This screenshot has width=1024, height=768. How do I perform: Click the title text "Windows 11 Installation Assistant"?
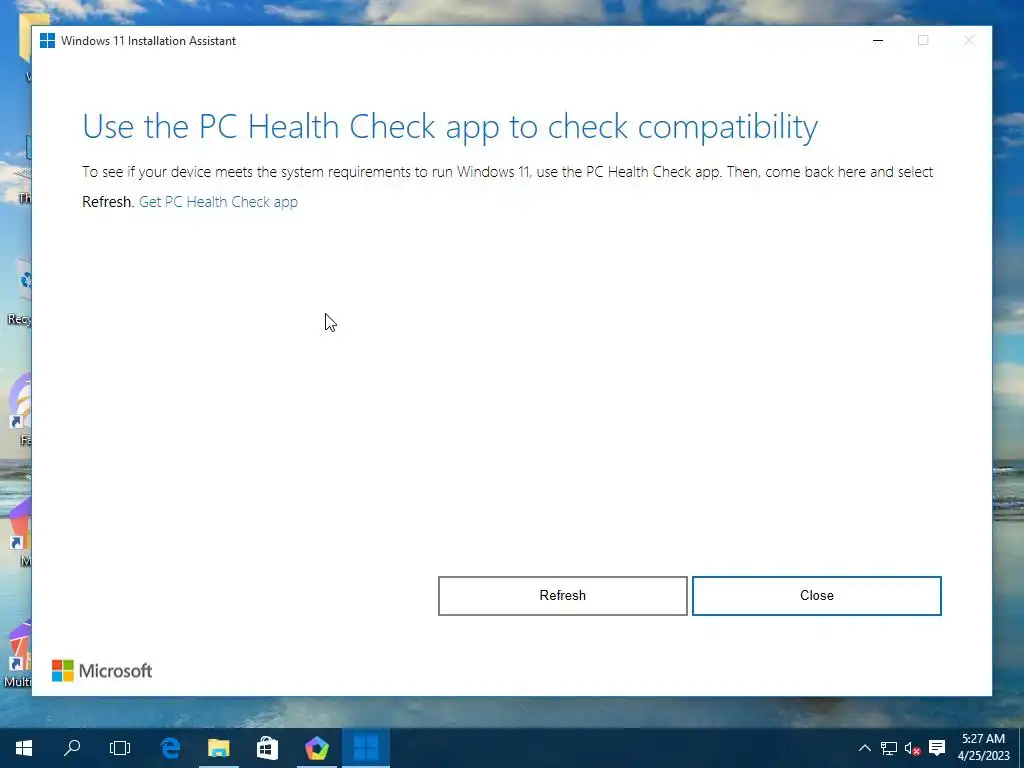tap(148, 40)
